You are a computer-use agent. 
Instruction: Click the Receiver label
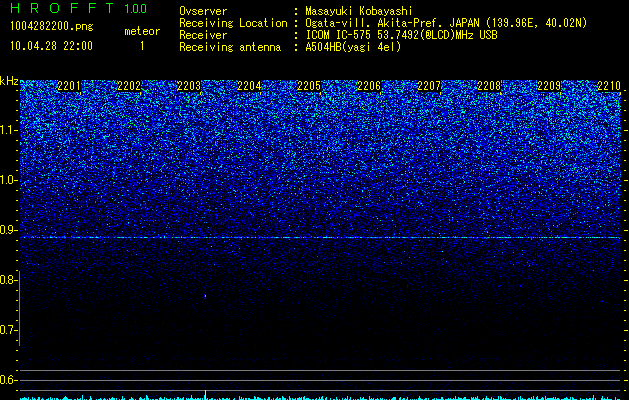tap(203, 35)
